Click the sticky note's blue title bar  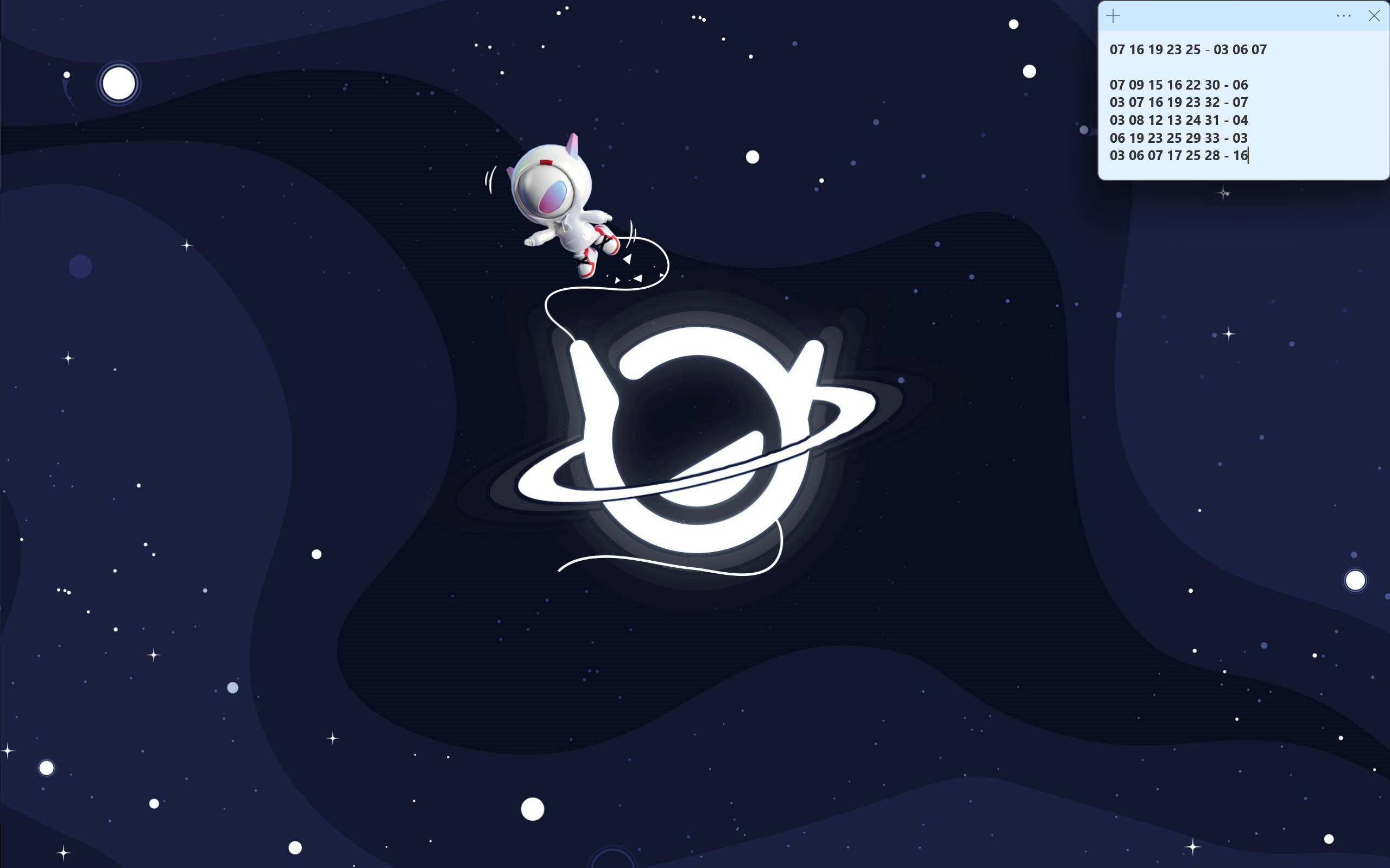pos(1223,16)
